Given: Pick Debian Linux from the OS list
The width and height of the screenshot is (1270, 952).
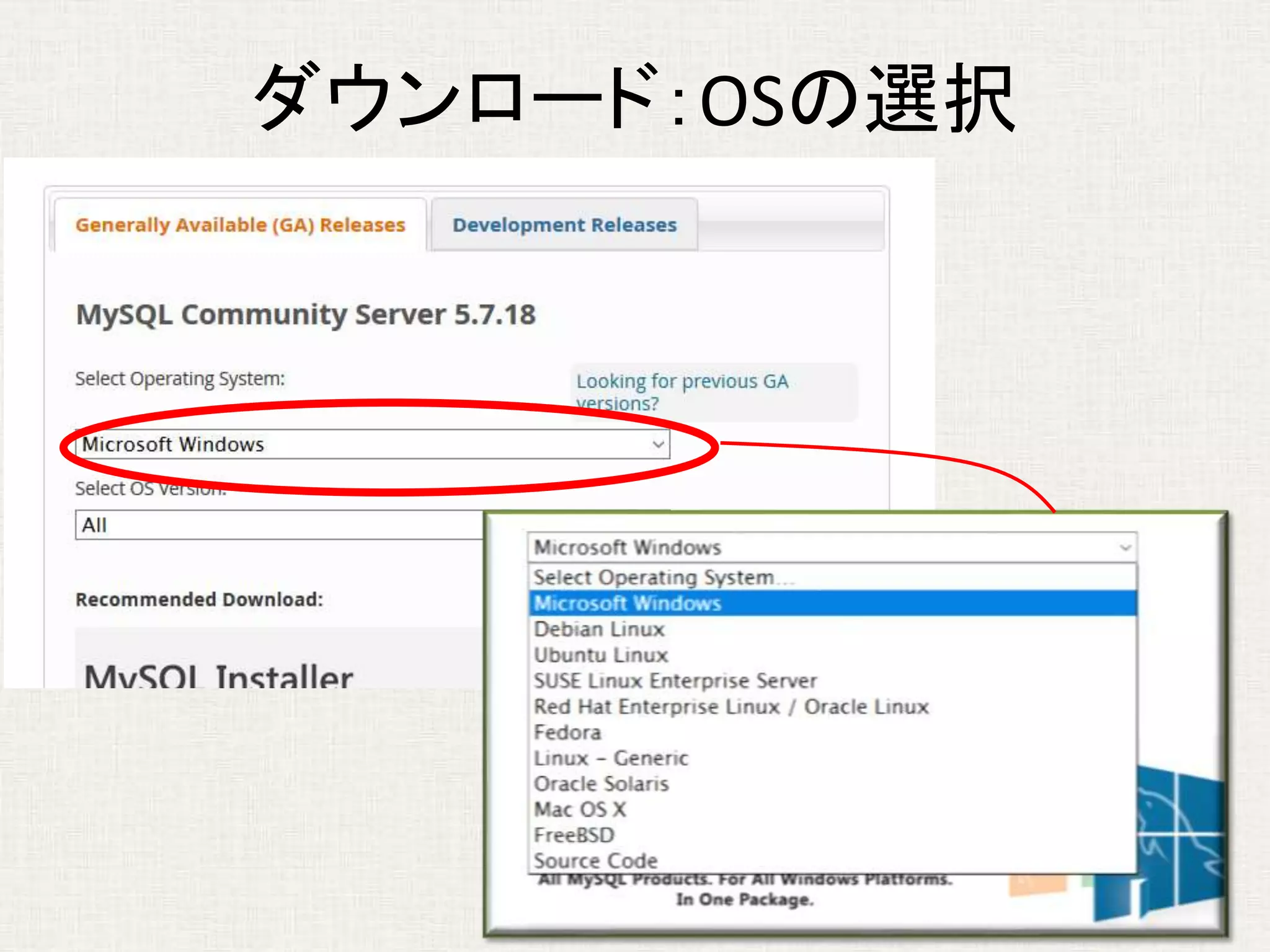Looking at the screenshot, I should 599,630.
